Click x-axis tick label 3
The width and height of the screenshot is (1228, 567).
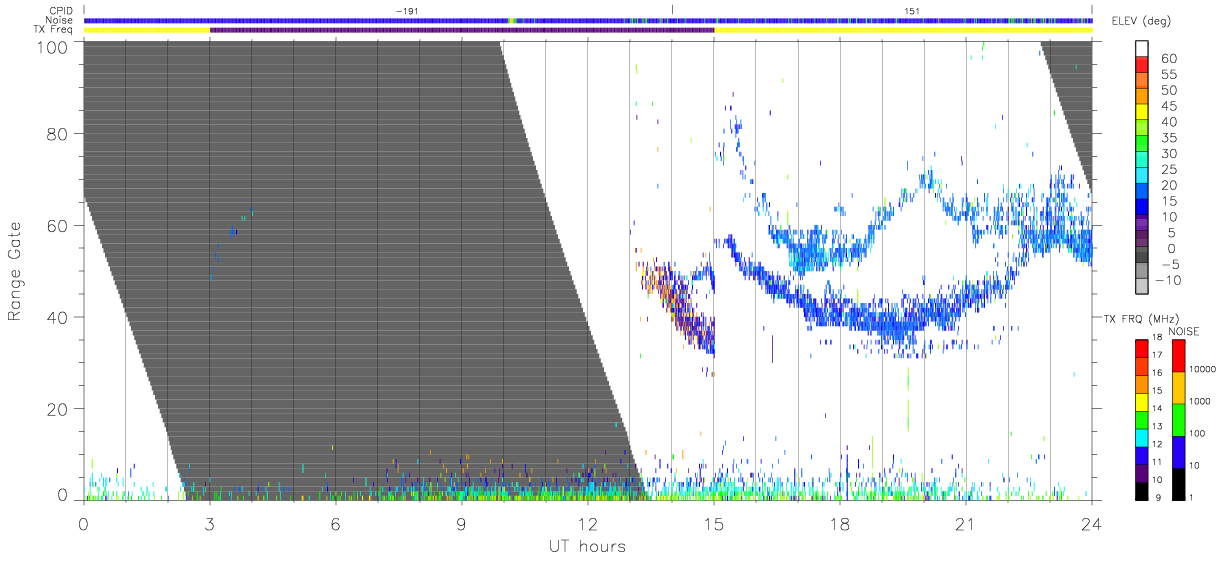click(x=210, y=525)
